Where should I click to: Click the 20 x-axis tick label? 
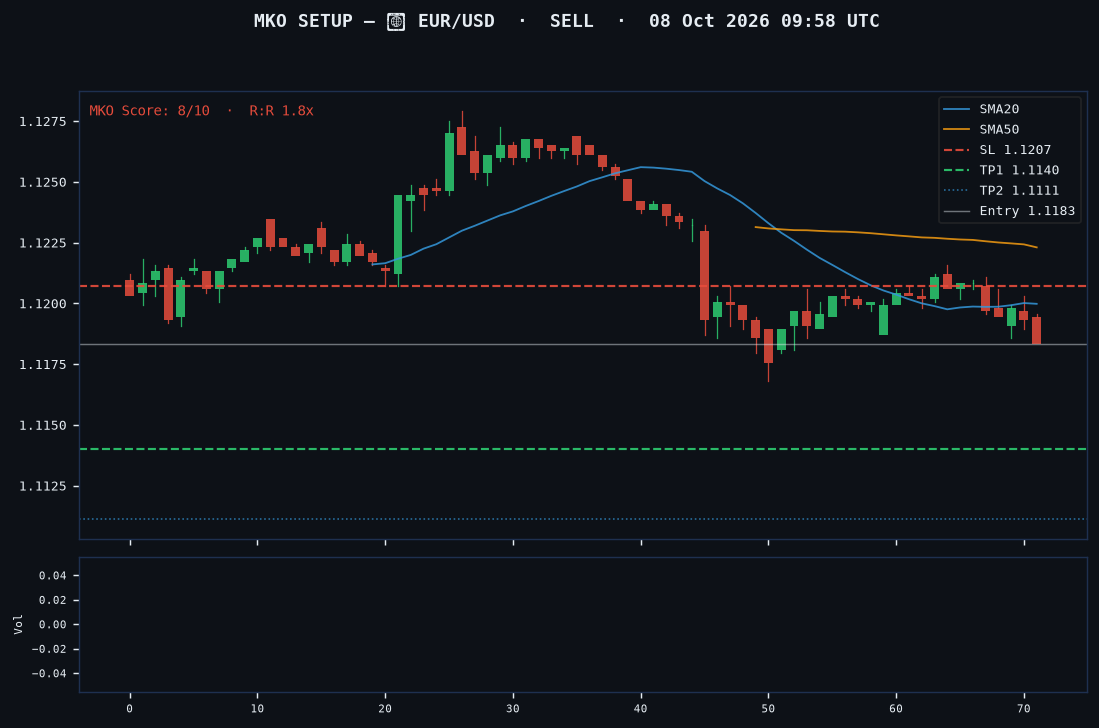pos(385,709)
